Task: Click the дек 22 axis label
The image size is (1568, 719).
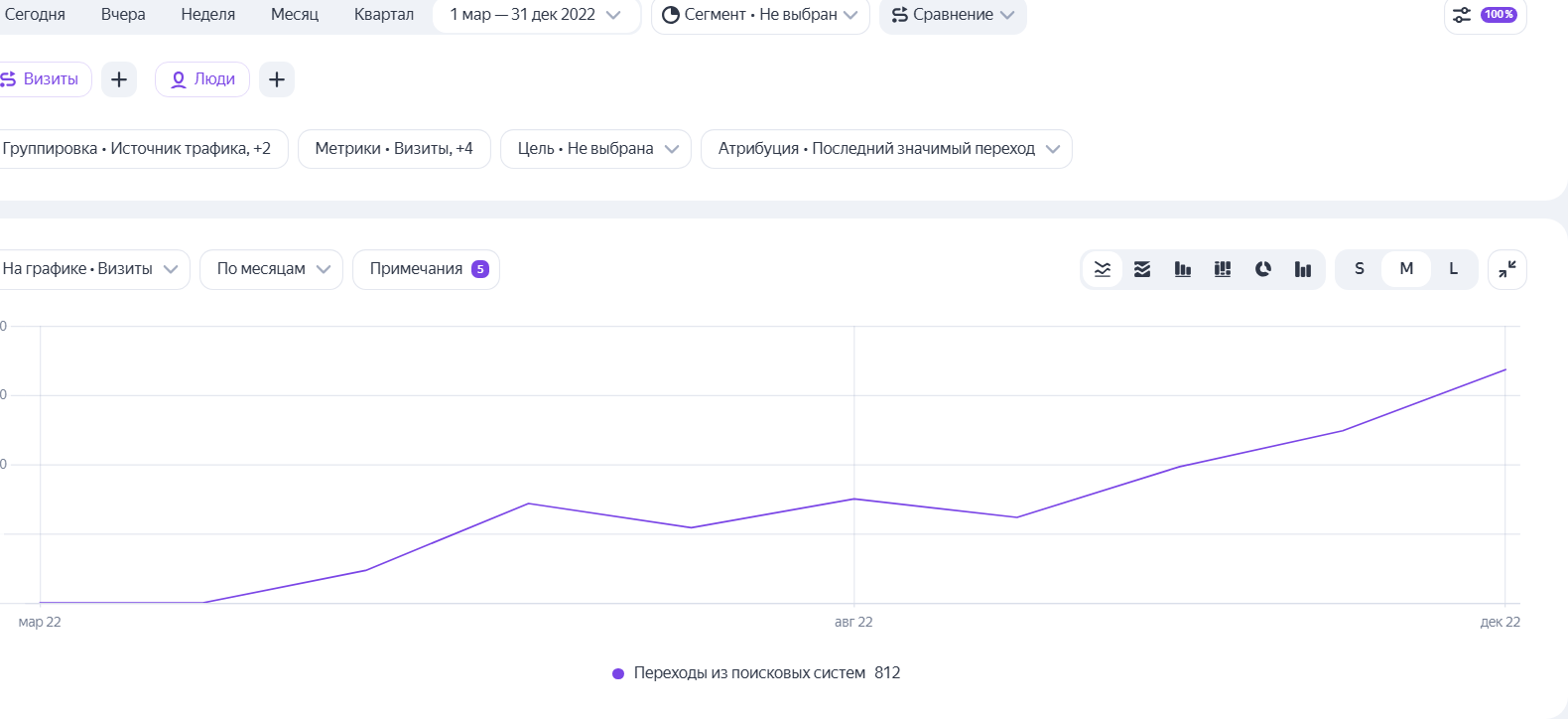Action: tap(1500, 622)
